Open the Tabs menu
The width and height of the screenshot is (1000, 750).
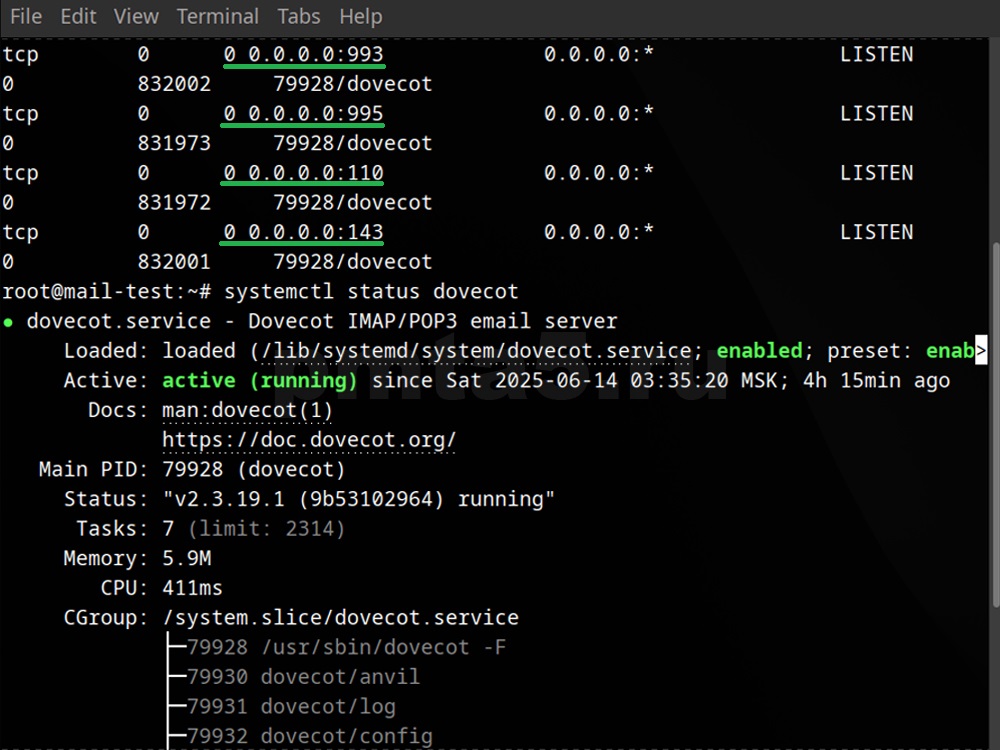coord(299,16)
